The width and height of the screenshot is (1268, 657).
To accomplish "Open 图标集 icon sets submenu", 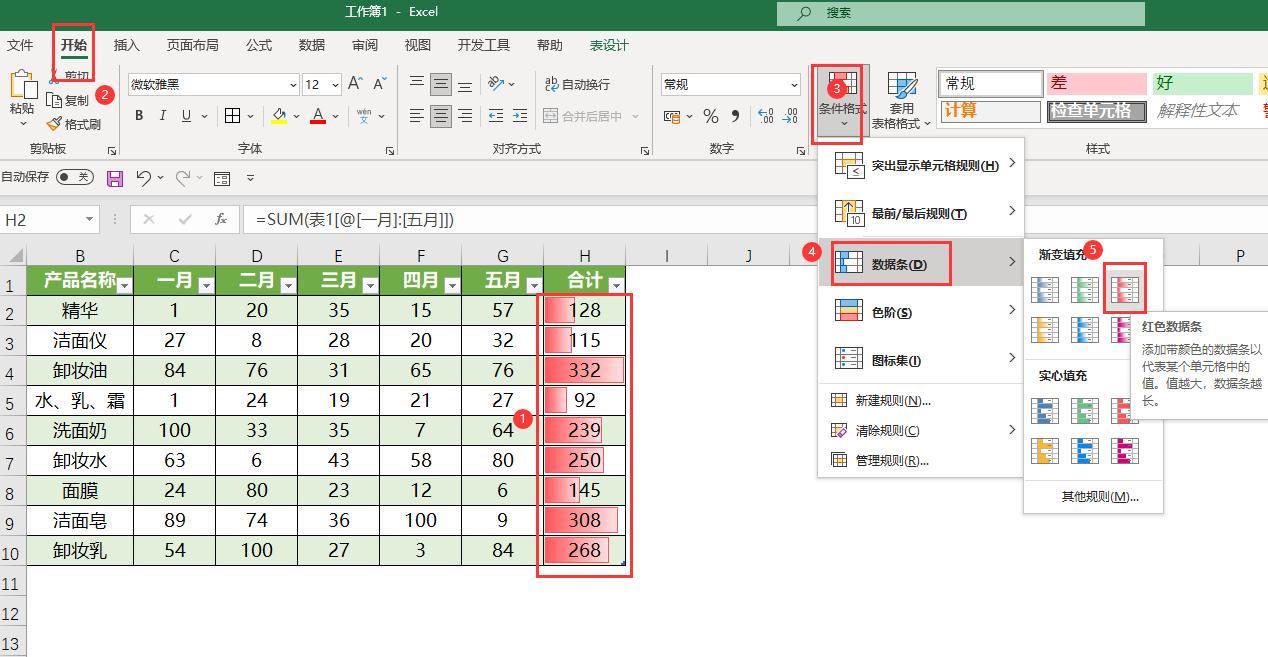I will tap(921, 360).
